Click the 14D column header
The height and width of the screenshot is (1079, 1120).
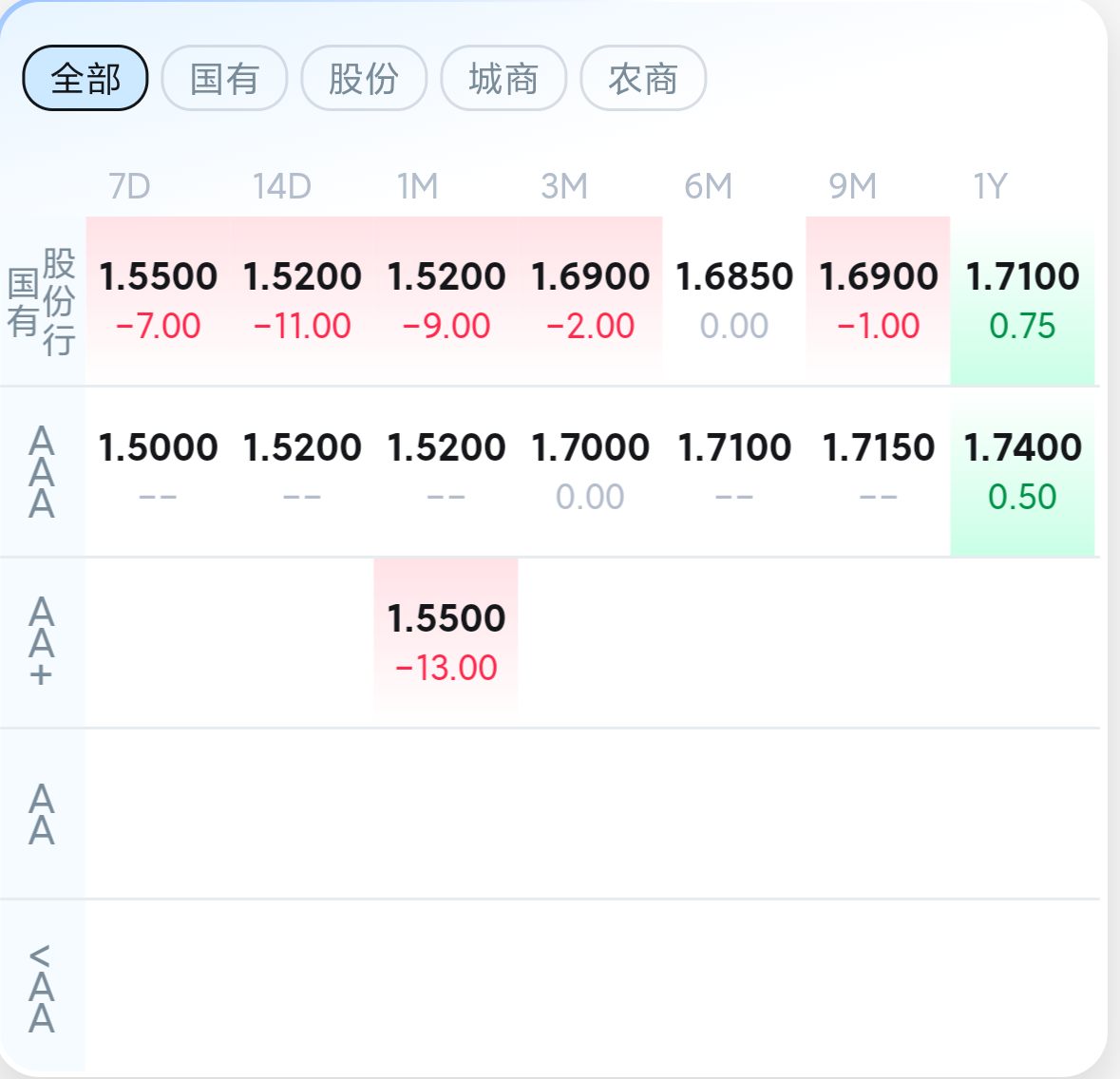282,186
